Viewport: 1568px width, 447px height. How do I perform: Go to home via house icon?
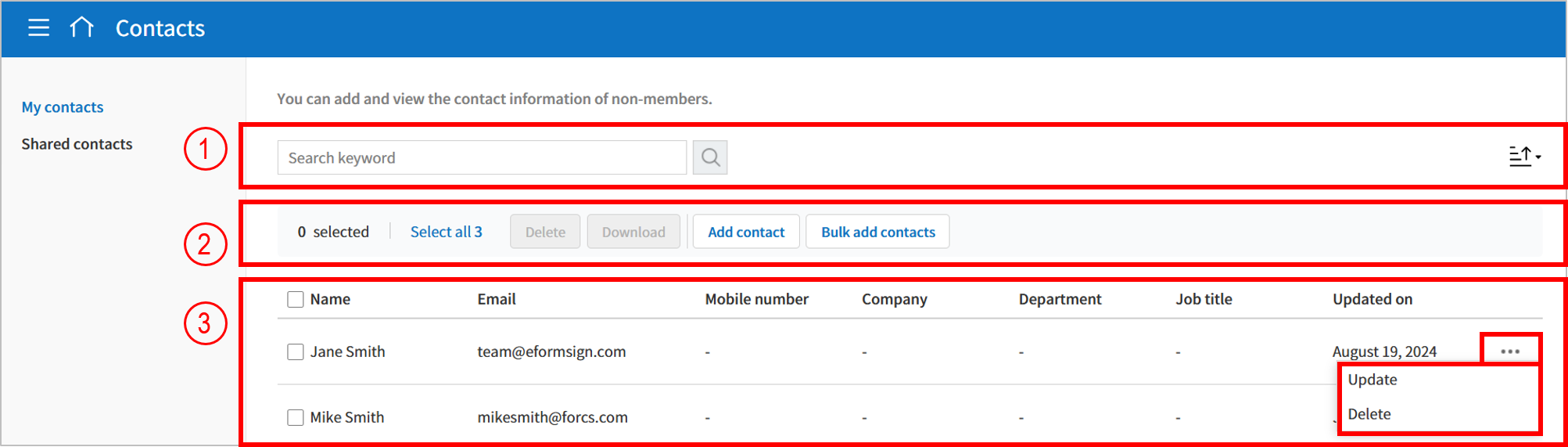point(81,28)
